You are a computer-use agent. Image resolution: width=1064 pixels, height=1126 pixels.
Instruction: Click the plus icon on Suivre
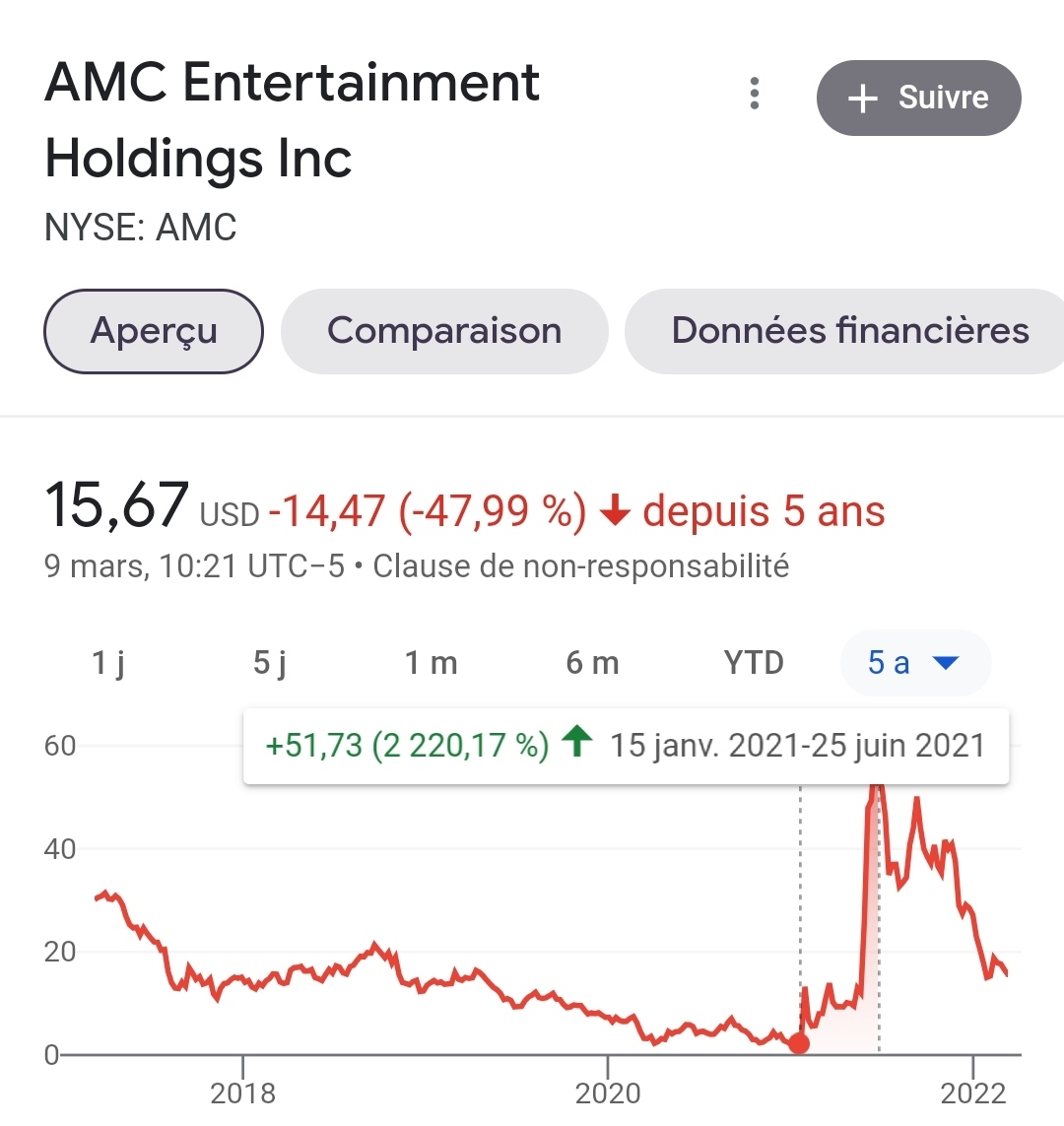coord(862,99)
